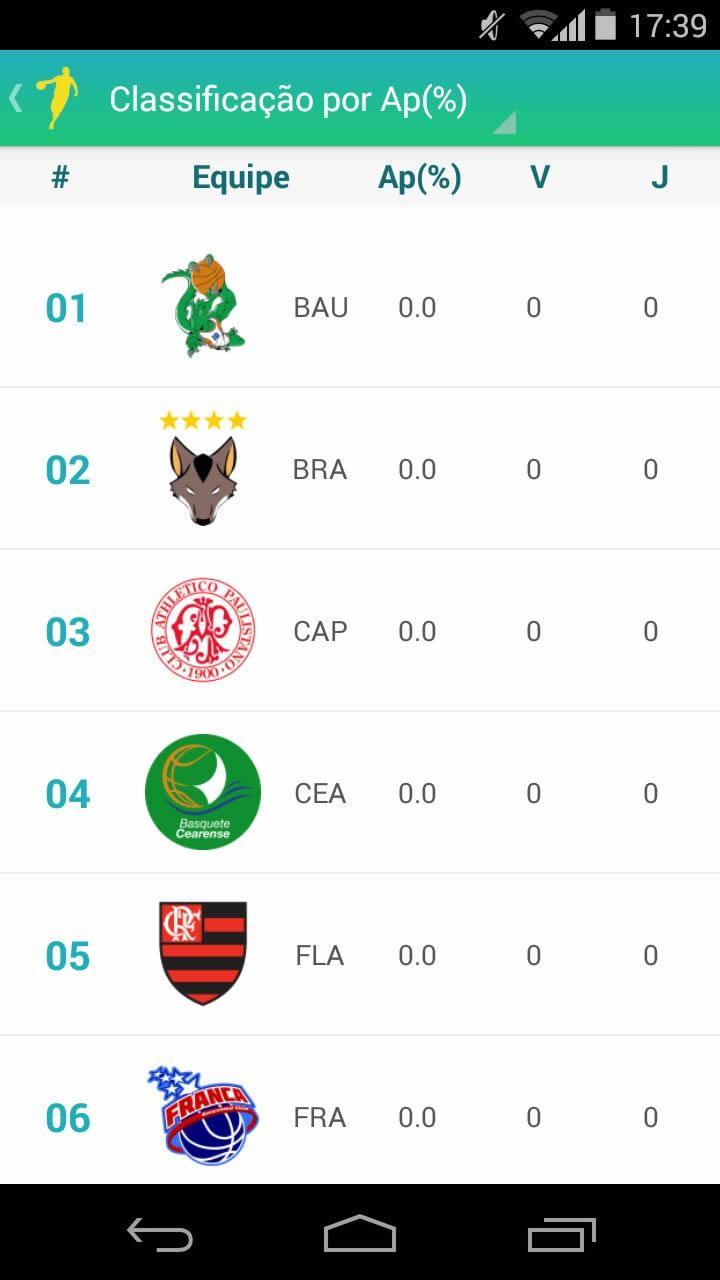This screenshot has height=1280, width=720.
Task: Open the Classificação por Ap(%) dropdown
Action: [x=288, y=100]
